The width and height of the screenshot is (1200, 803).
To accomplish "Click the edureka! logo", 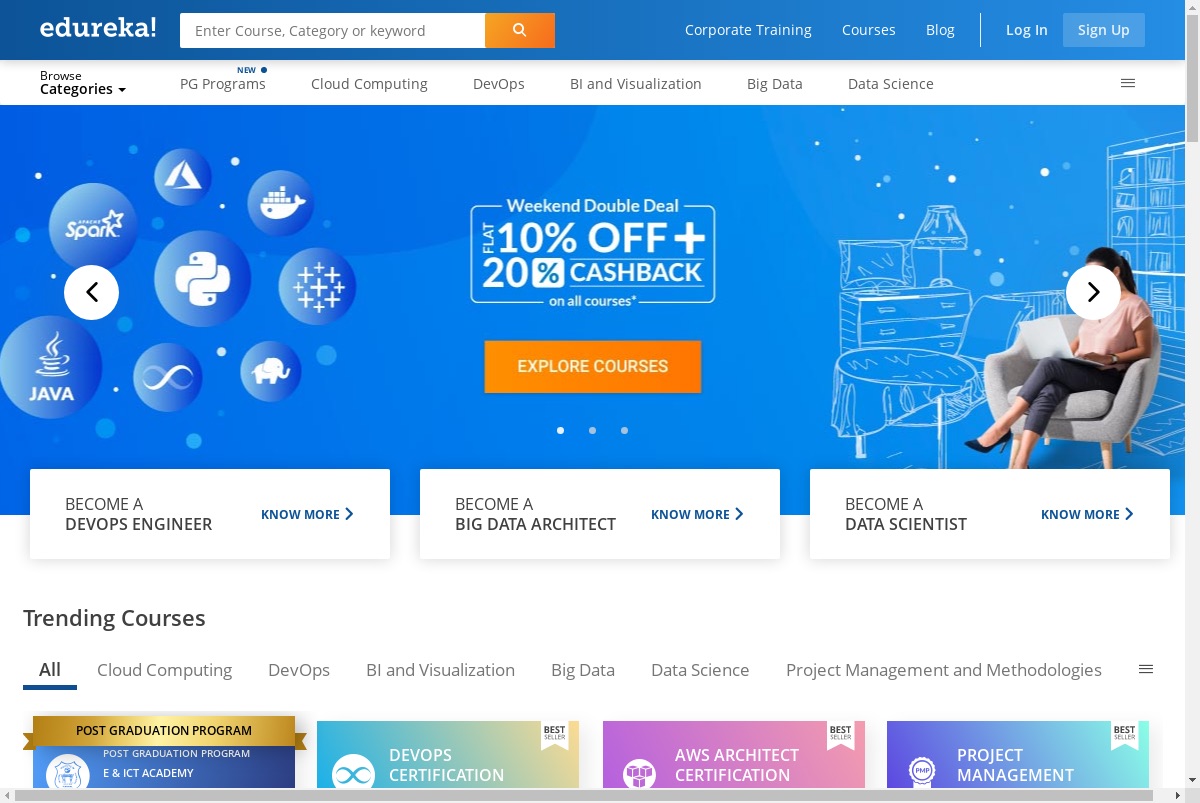I will tap(98, 28).
